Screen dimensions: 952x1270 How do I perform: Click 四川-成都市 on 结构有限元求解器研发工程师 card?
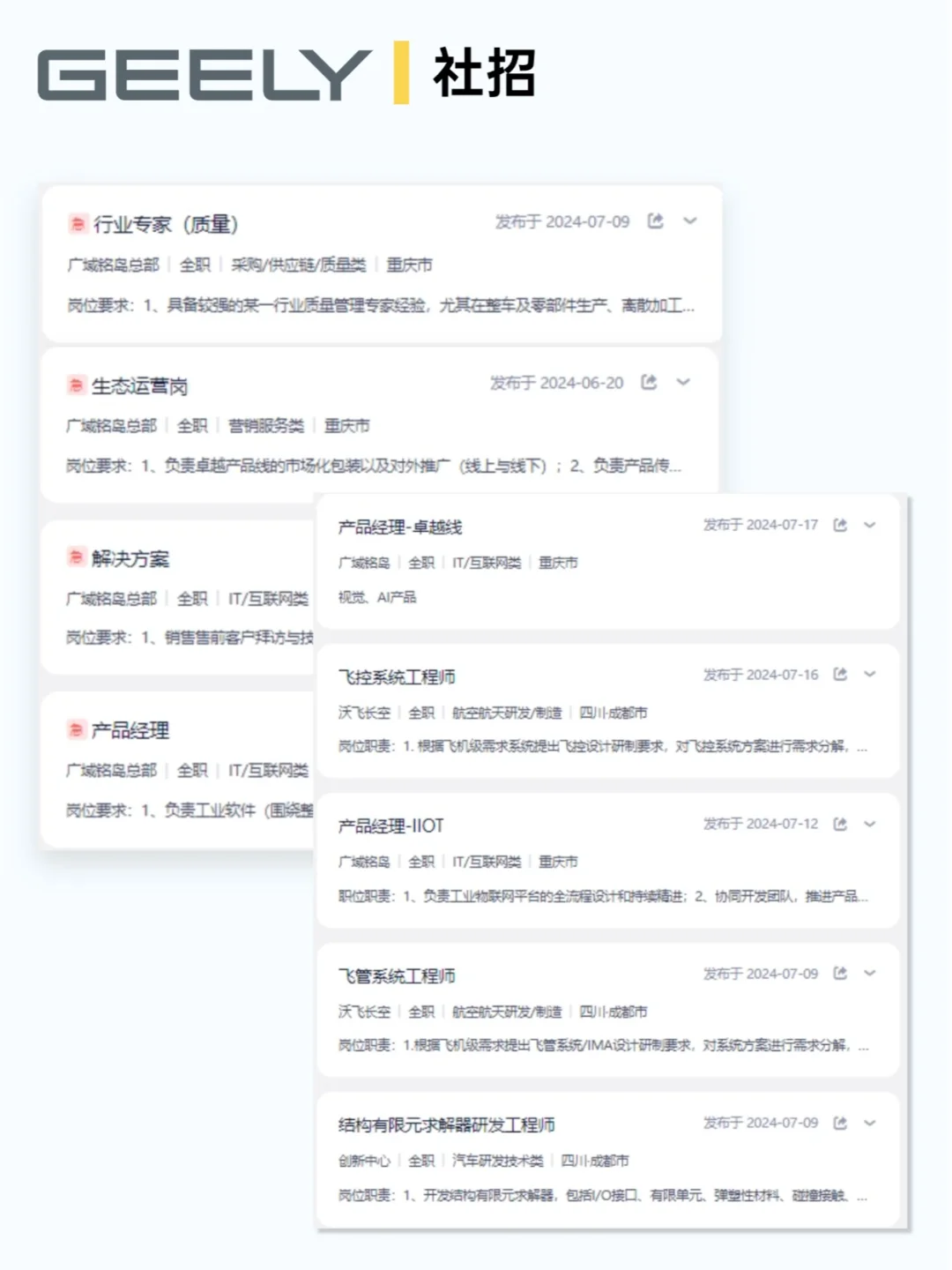pyautogui.click(x=595, y=1161)
